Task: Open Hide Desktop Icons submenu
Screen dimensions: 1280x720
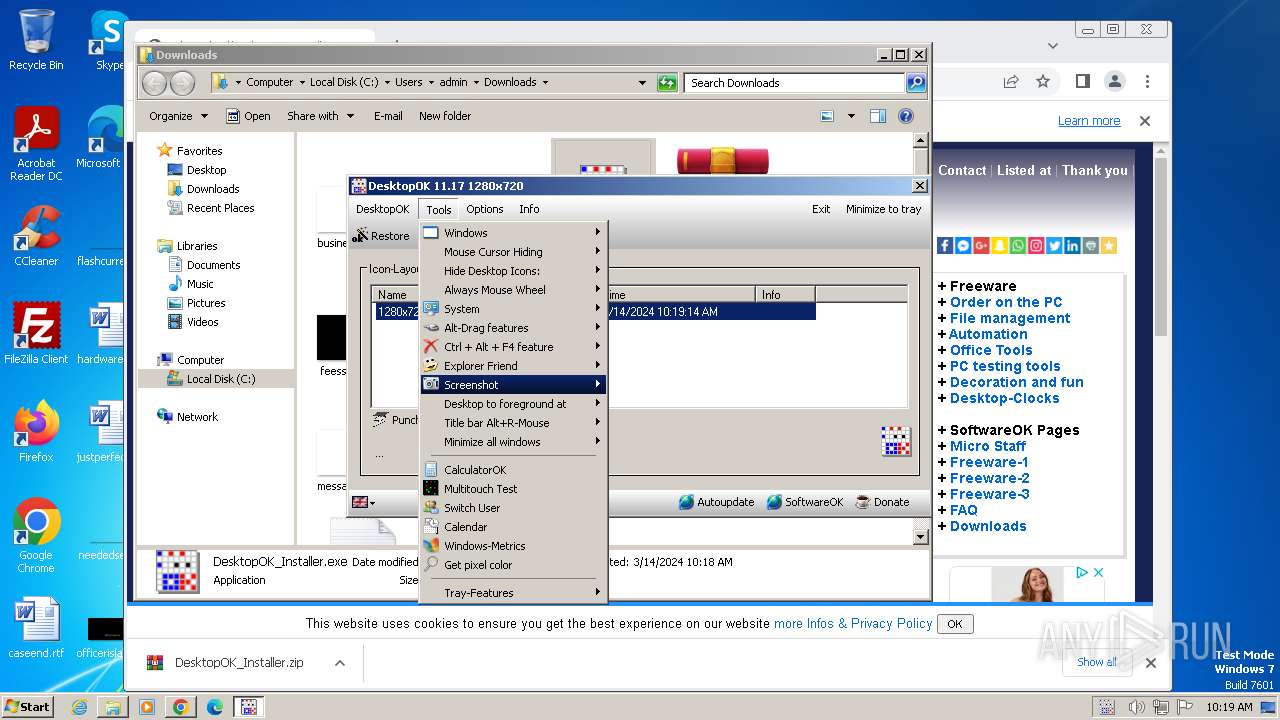Action: (x=513, y=271)
